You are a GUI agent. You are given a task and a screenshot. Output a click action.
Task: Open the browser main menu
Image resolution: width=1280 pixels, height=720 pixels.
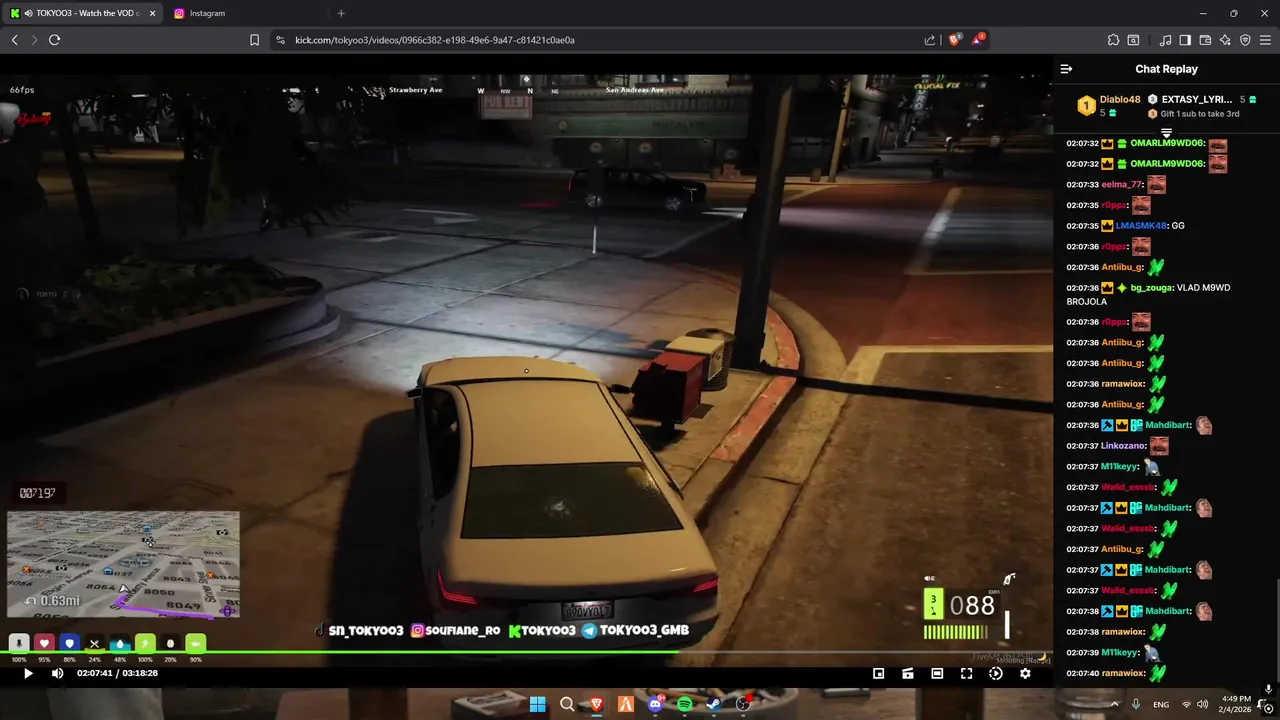click(1266, 40)
